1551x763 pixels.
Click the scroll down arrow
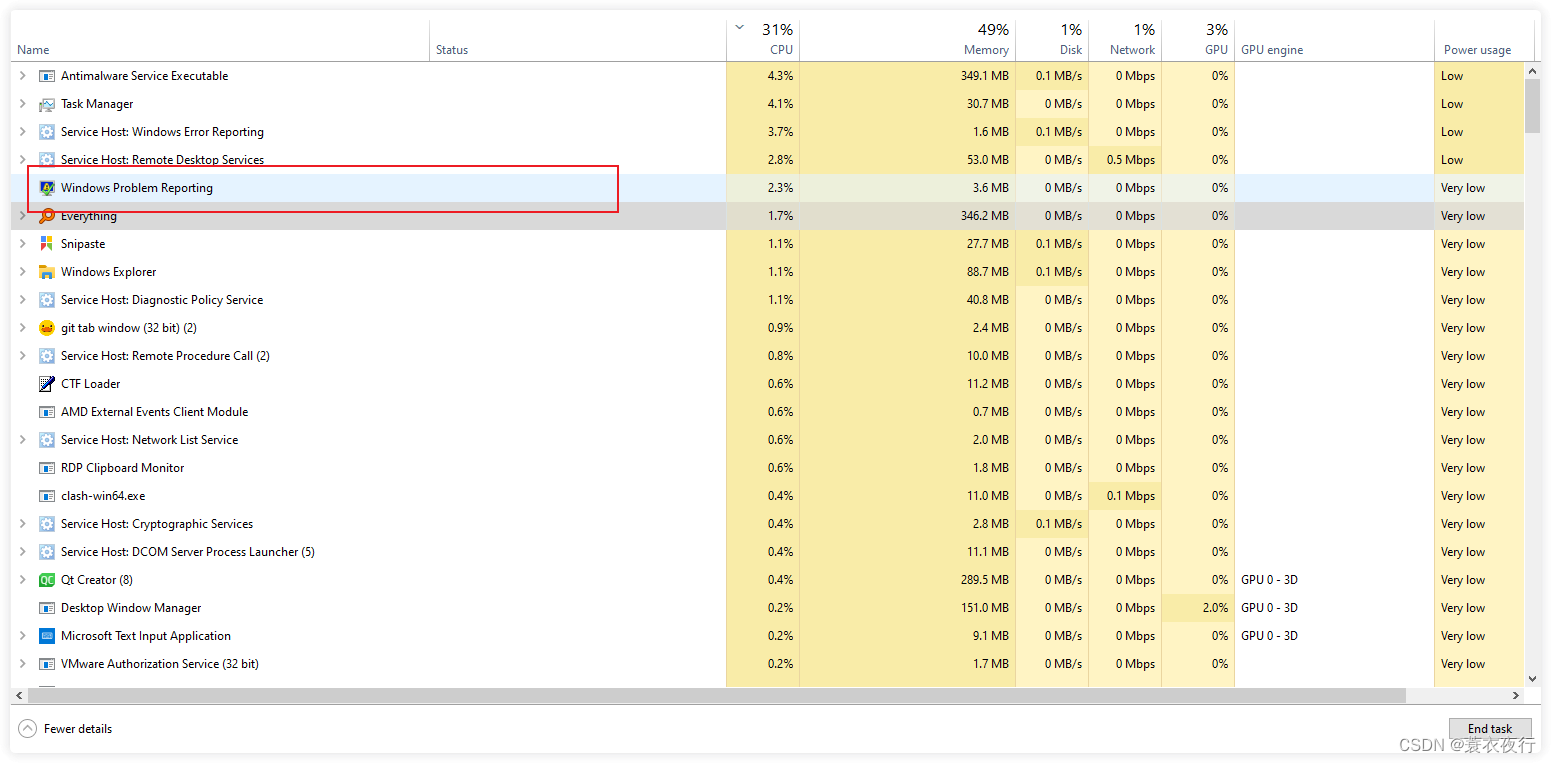pyautogui.click(x=1532, y=679)
